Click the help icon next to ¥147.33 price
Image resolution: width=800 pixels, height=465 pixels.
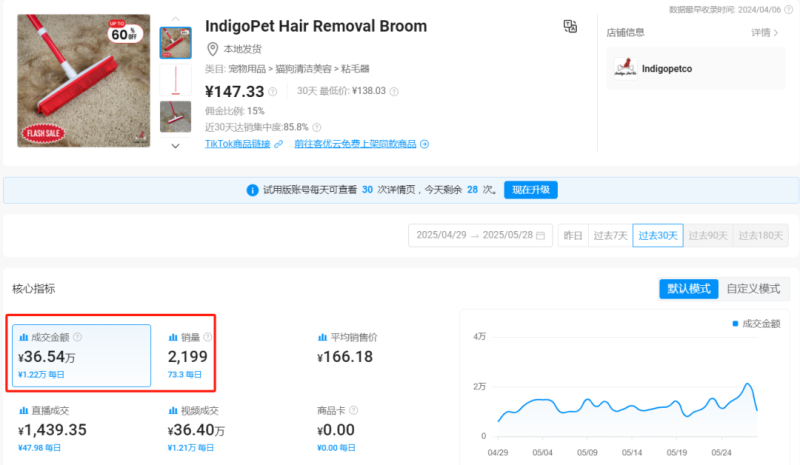click(272, 92)
